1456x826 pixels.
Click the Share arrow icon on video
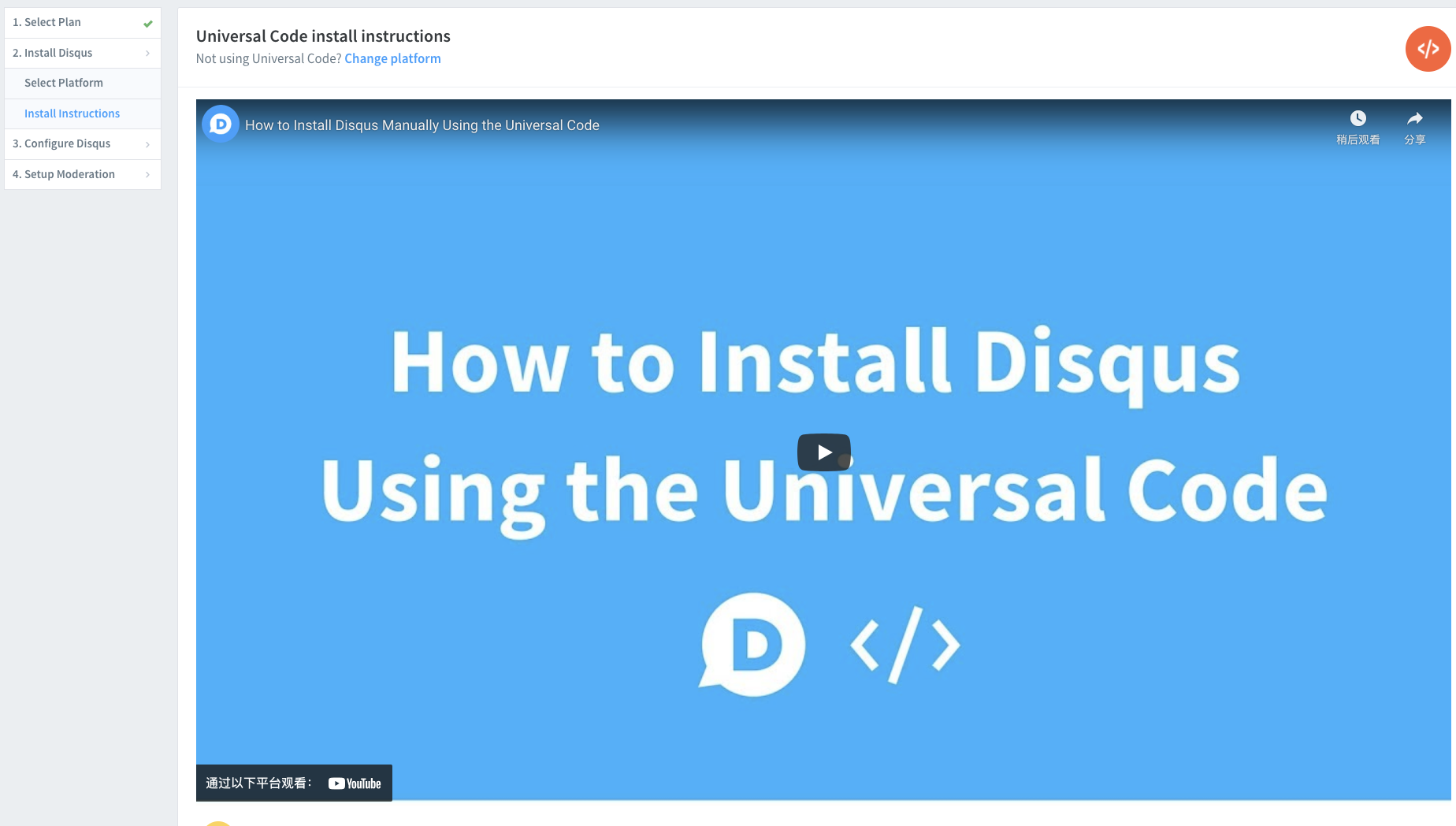coord(1415,118)
